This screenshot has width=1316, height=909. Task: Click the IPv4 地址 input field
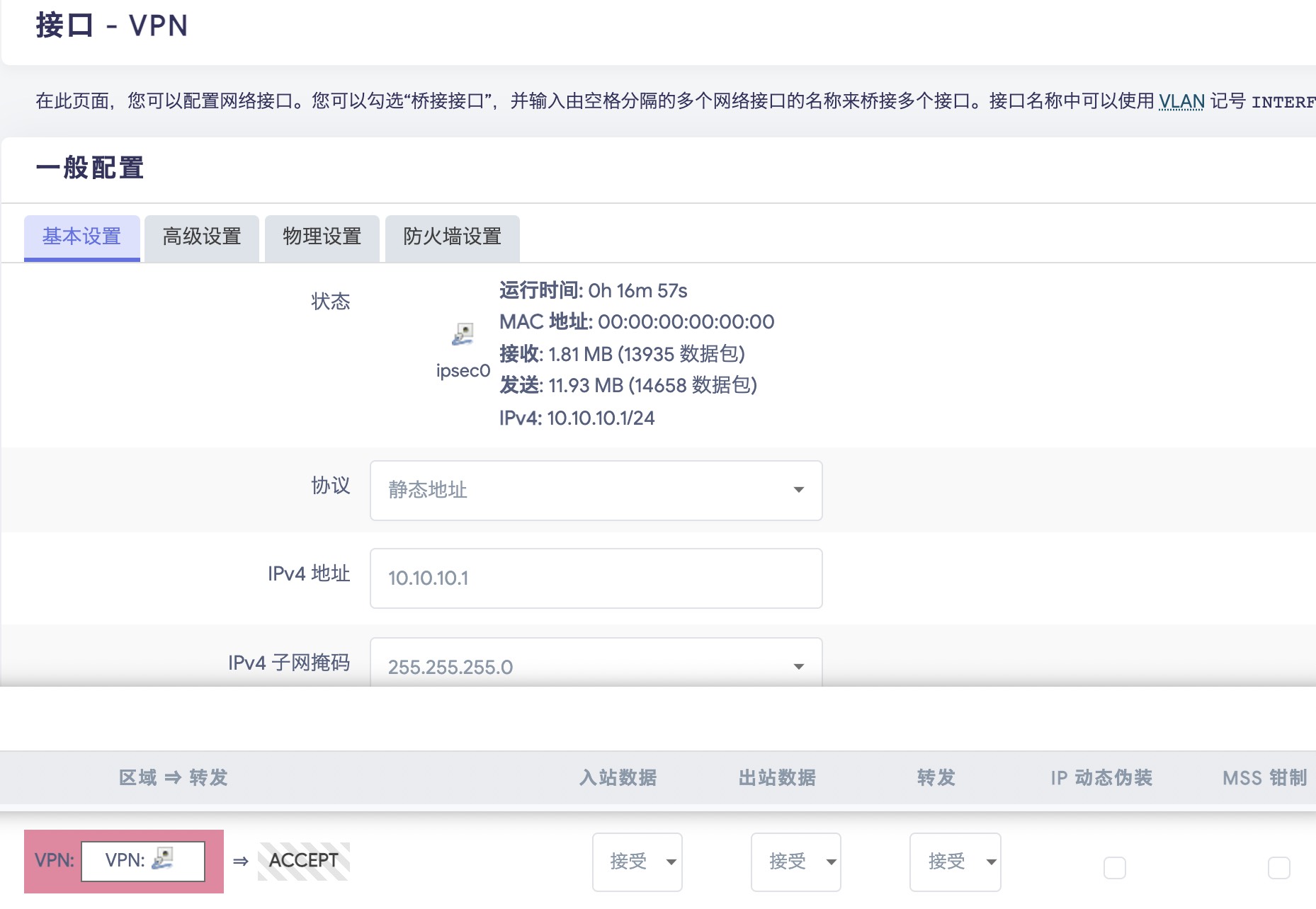click(596, 578)
